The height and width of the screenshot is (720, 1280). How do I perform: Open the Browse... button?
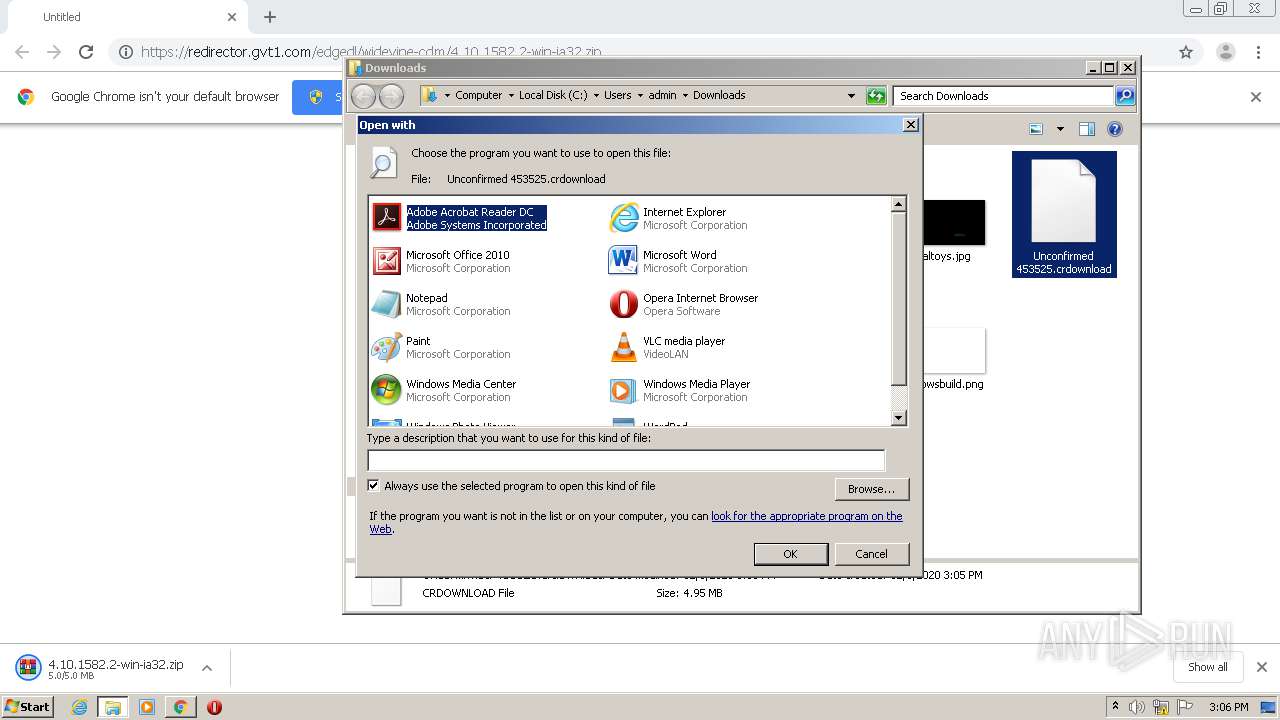tap(871, 489)
